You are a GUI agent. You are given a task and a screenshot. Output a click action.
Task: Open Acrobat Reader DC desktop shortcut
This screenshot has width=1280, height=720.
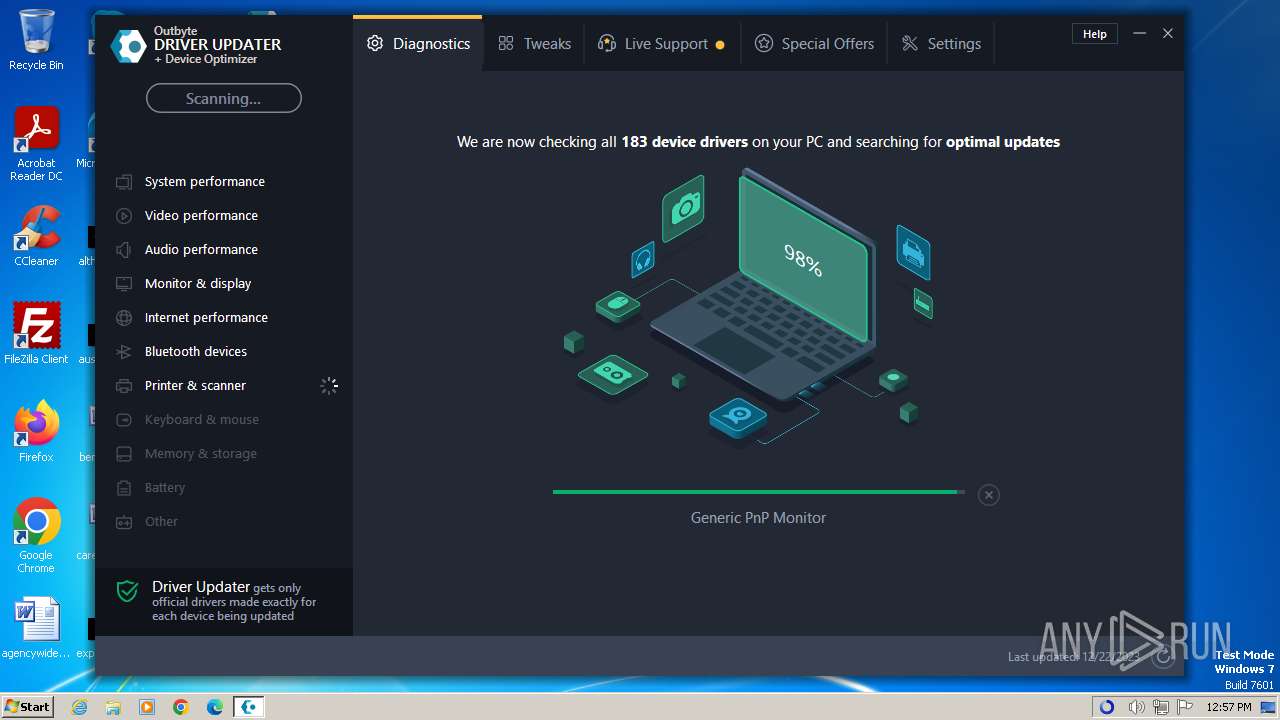click(x=36, y=145)
